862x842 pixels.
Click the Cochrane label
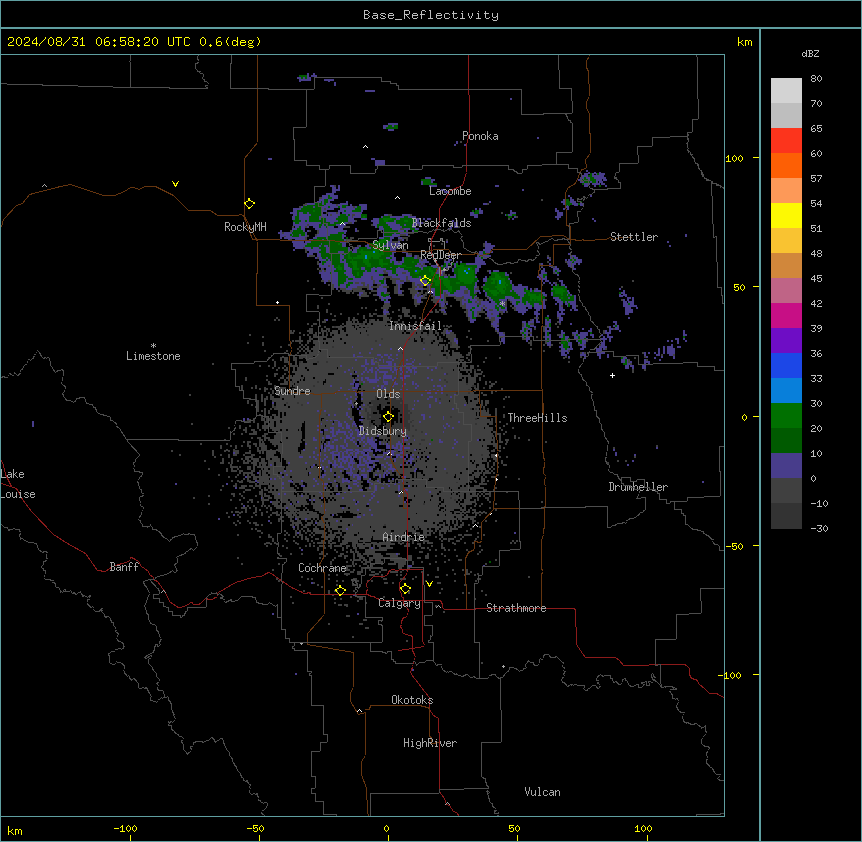coord(322,568)
